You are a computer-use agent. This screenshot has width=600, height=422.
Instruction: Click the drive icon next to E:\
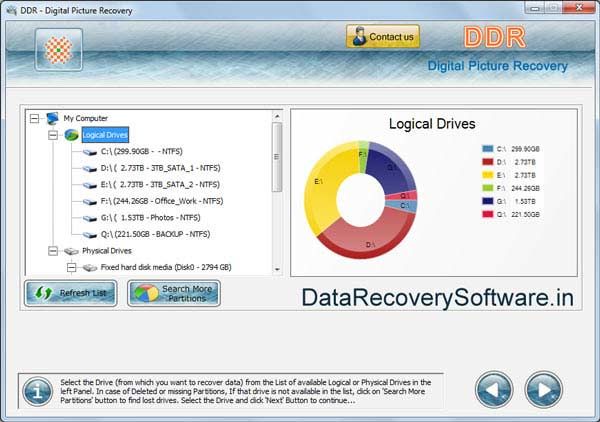click(90, 185)
